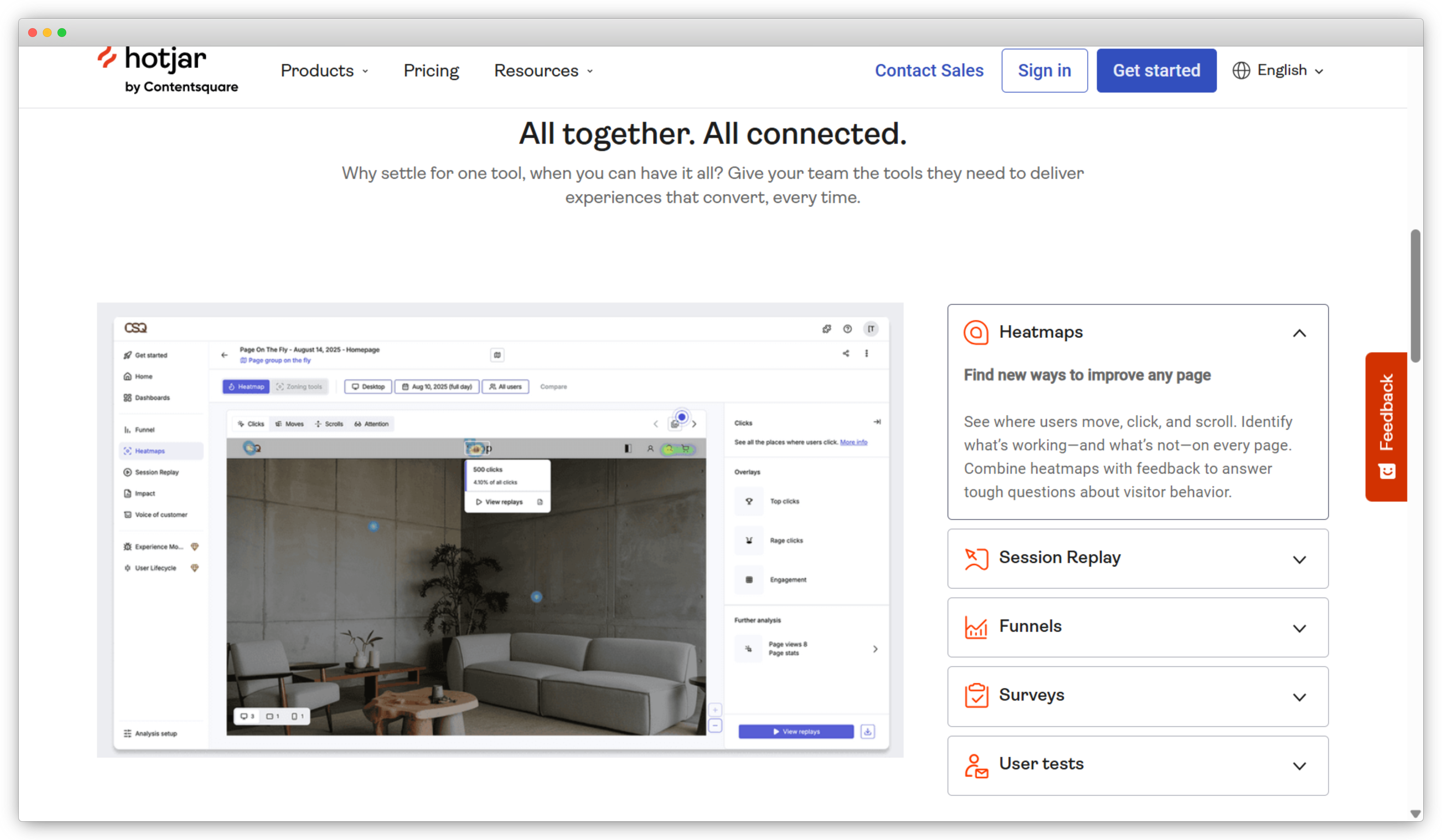Select the Top clicks overlay icon

click(748, 501)
